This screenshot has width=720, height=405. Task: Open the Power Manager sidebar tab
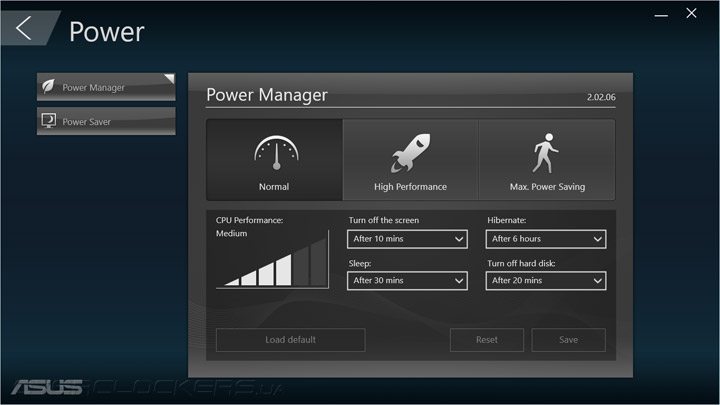(106, 87)
